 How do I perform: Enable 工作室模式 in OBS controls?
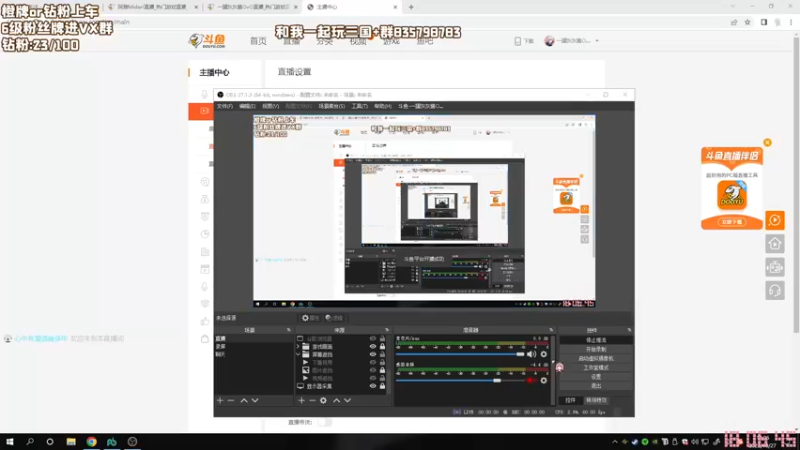click(x=596, y=367)
